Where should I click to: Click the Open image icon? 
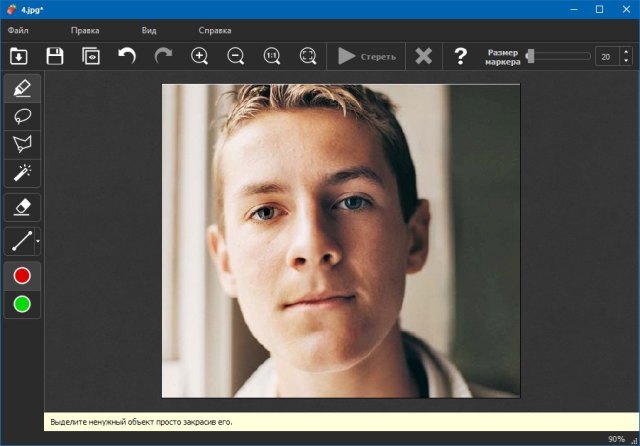(x=19, y=56)
